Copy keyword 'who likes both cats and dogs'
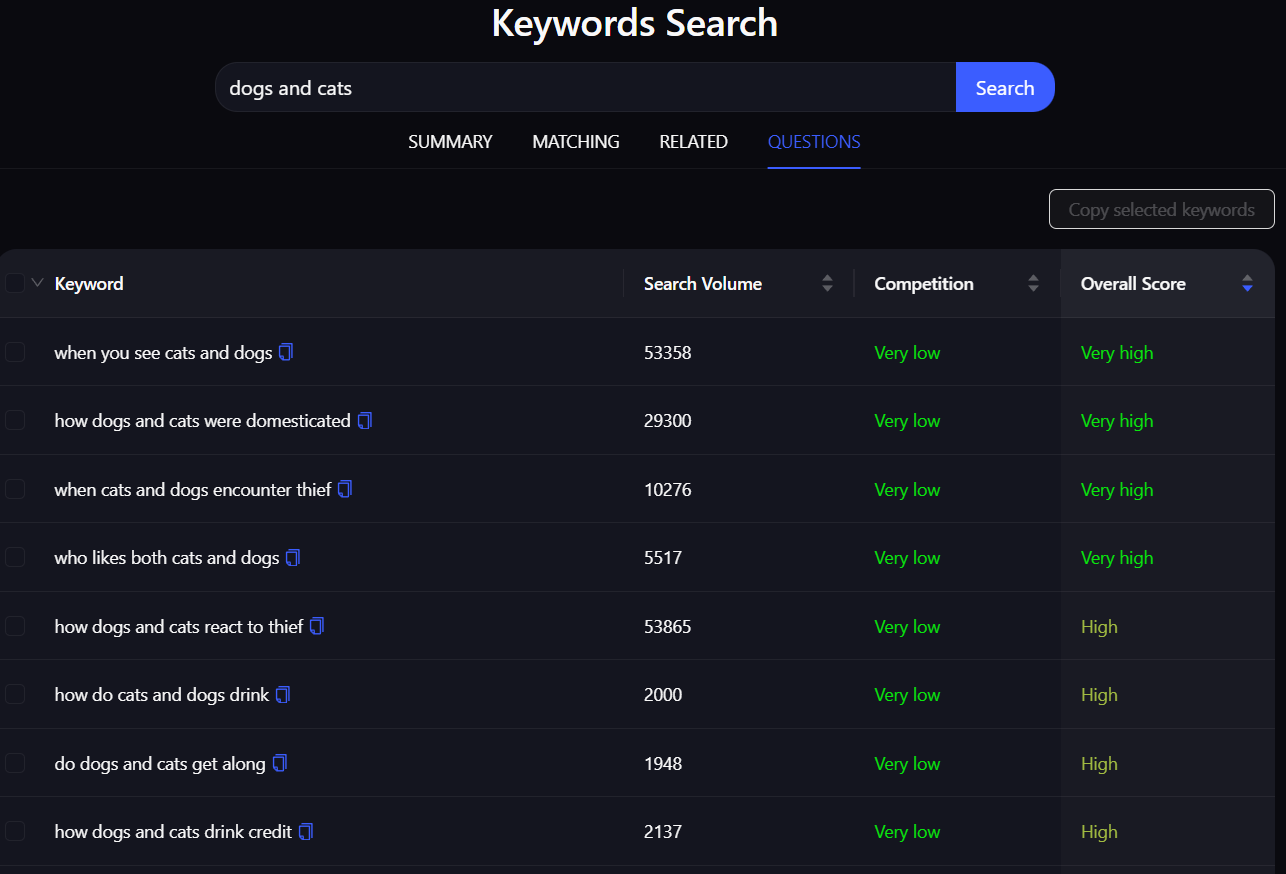1286x874 pixels. click(x=293, y=558)
